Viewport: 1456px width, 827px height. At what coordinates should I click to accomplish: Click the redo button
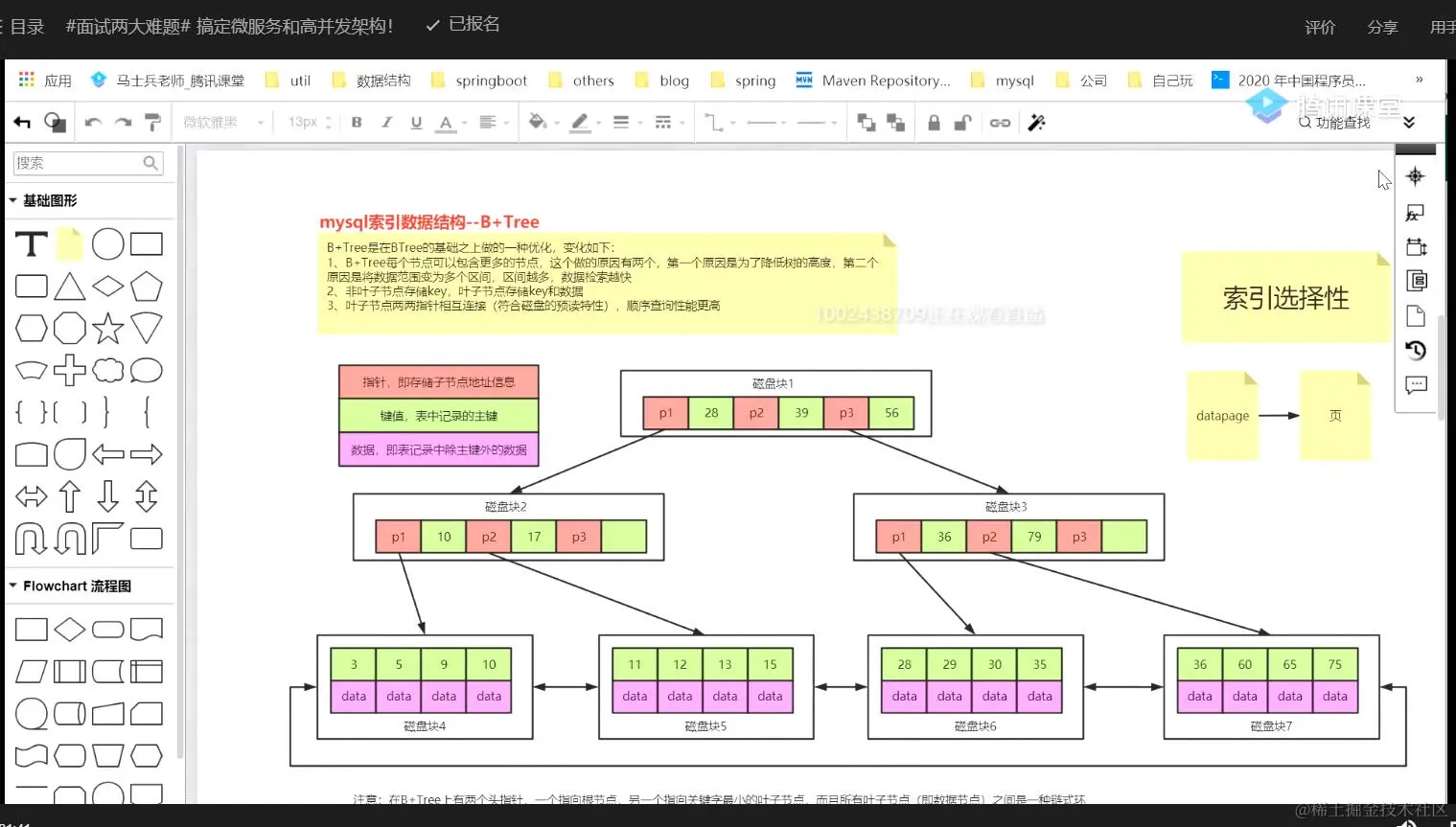(123, 122)
